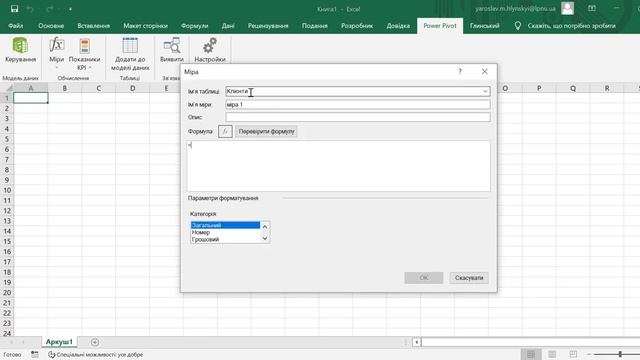Open the Міри measures menu
This screenshot has height=360, width=640.
(x=57, y=53)
